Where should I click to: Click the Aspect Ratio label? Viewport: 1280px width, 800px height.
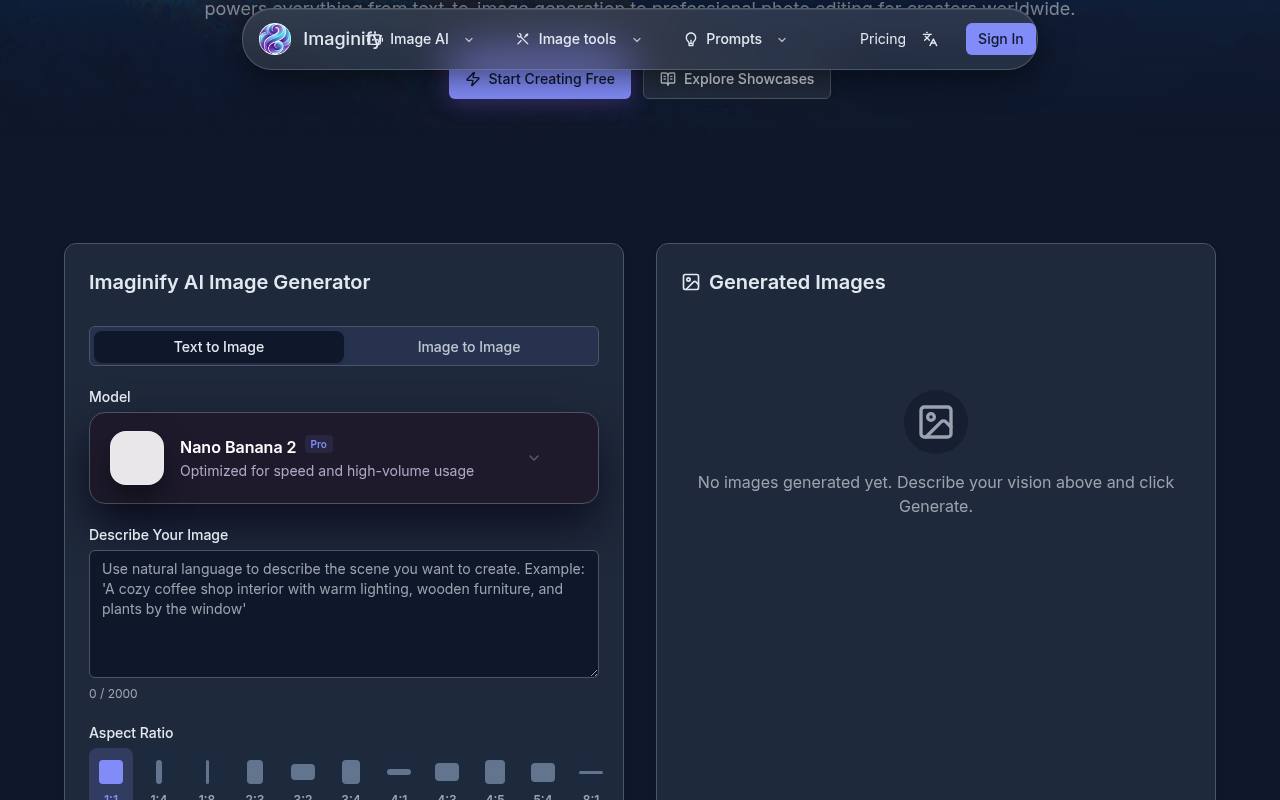click(131, 733)
